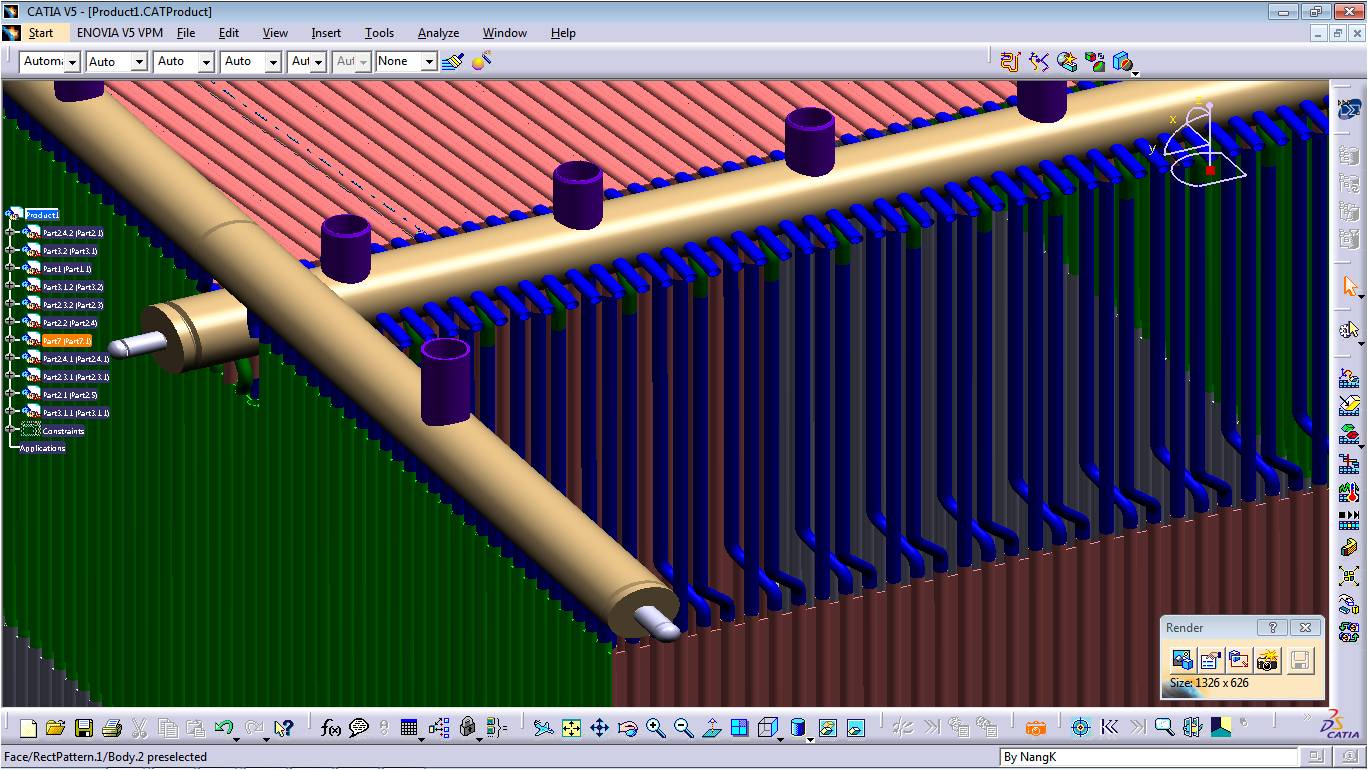The image size is (1368, 770).
Task: Toggle Swap visible space icon
Action: (x=855, y=728)
